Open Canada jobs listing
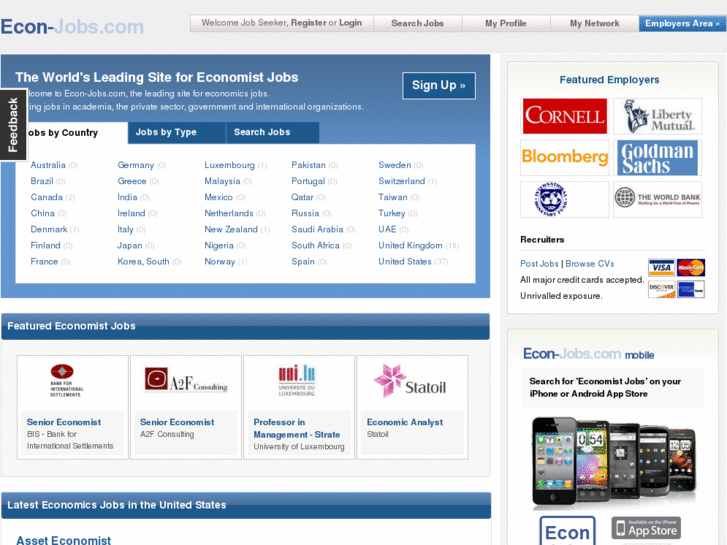This screenshot has height=545, width=727. click(x=46, y=197)
